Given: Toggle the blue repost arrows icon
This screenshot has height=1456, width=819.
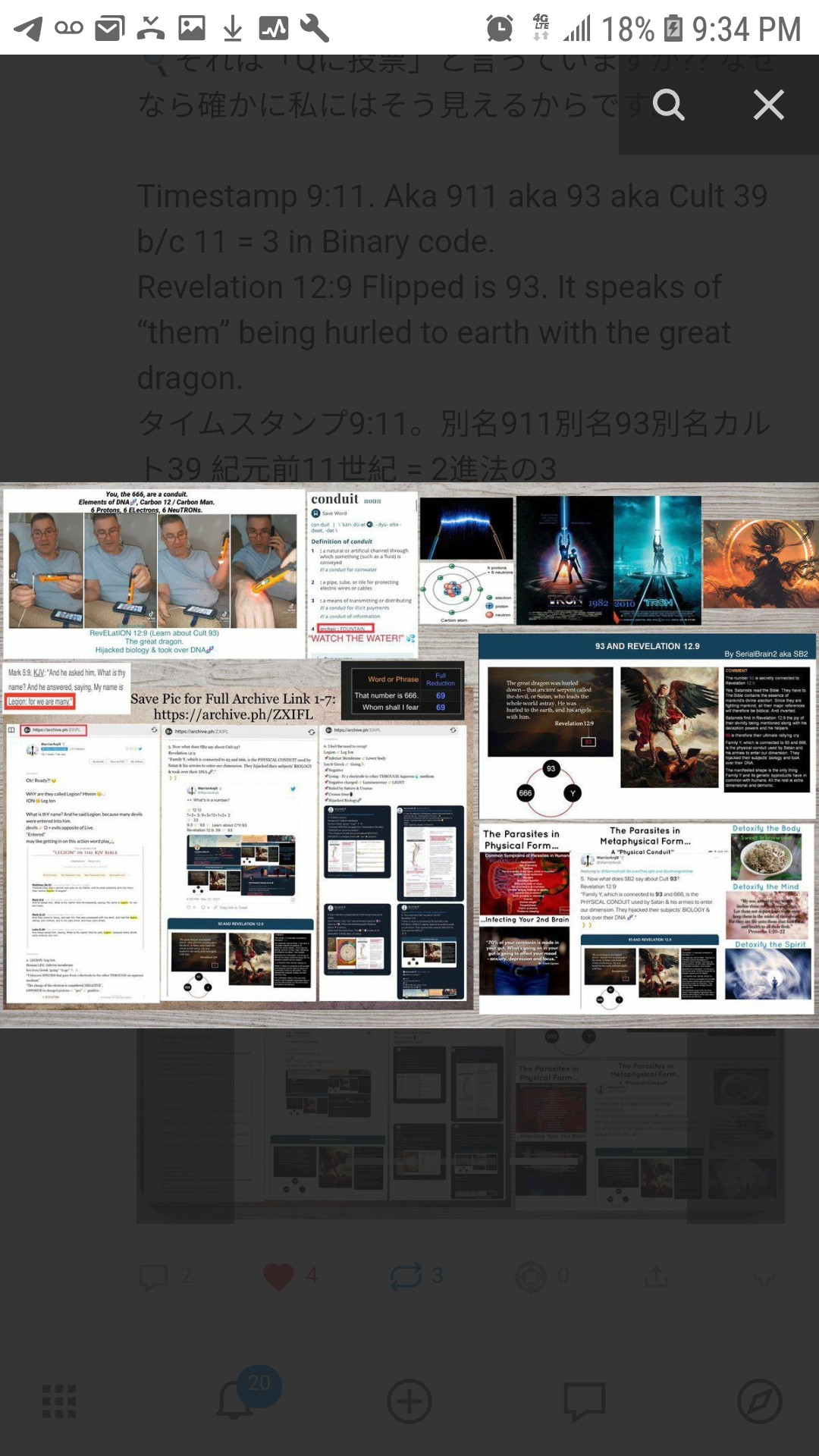Looking at the screenshot, I should pyautogui.click(x=406, y=1277).
